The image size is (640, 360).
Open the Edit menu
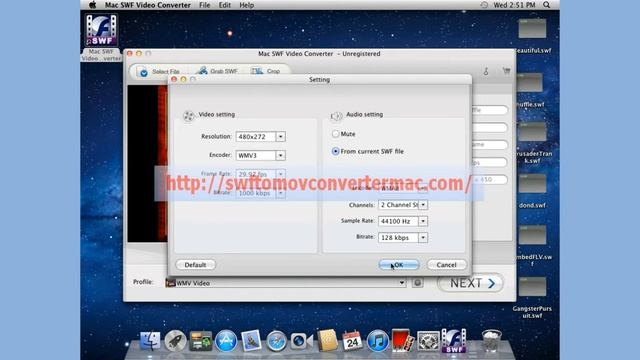click(224, 5)
